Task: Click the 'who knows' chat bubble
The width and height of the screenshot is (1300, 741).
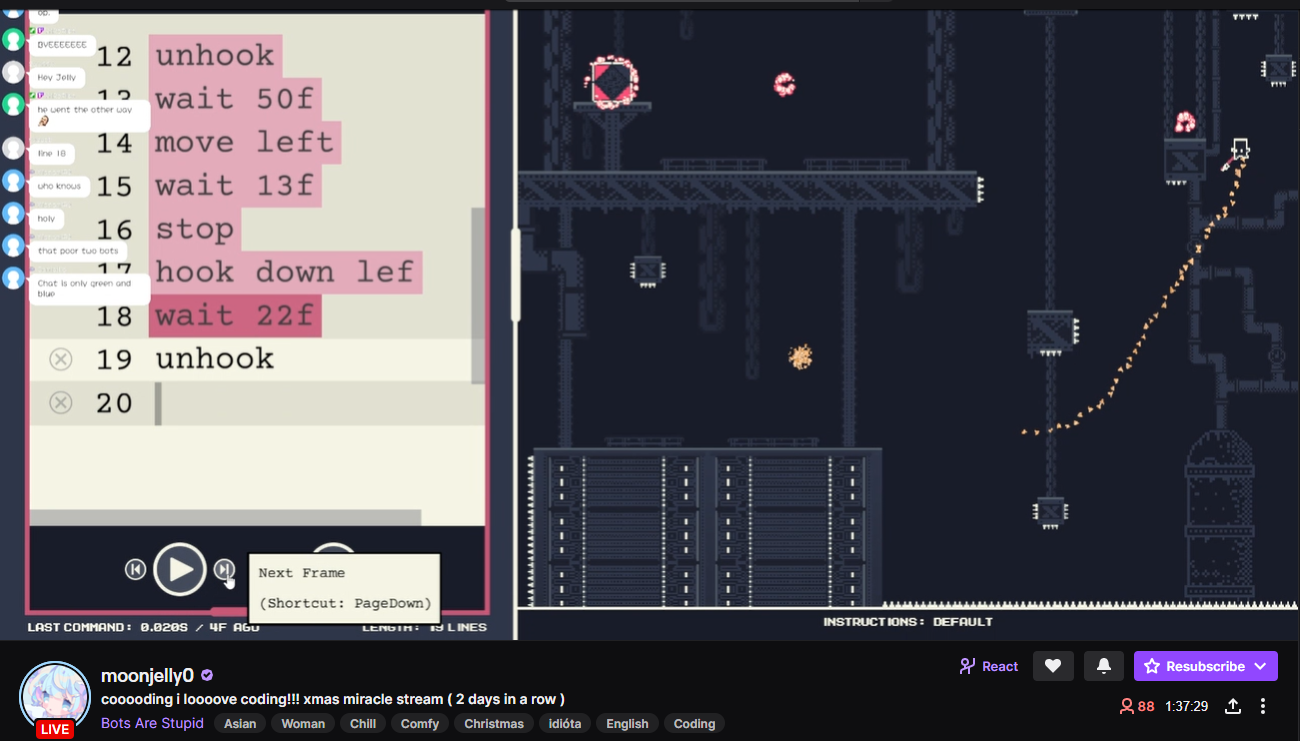Action: point(60,186)
